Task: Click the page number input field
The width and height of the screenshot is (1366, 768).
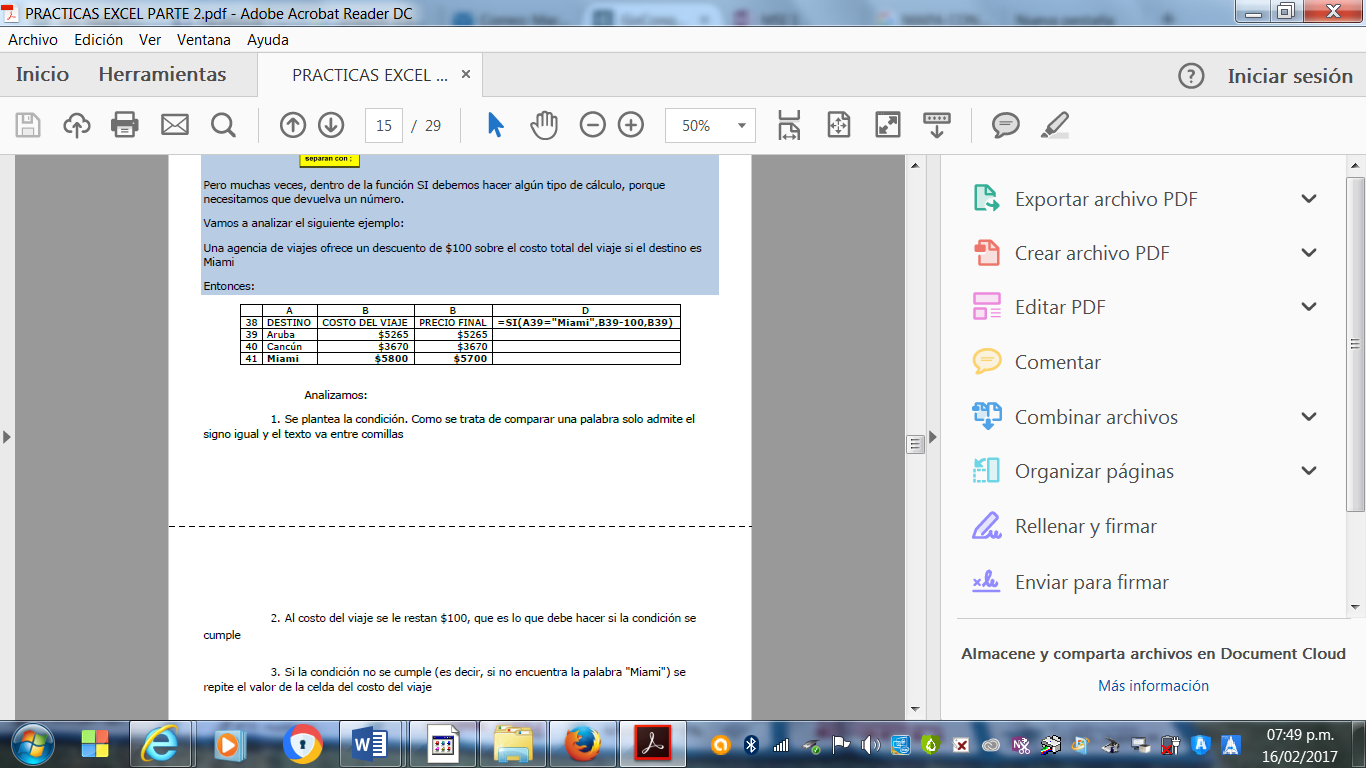Action: tap(384, 126)
